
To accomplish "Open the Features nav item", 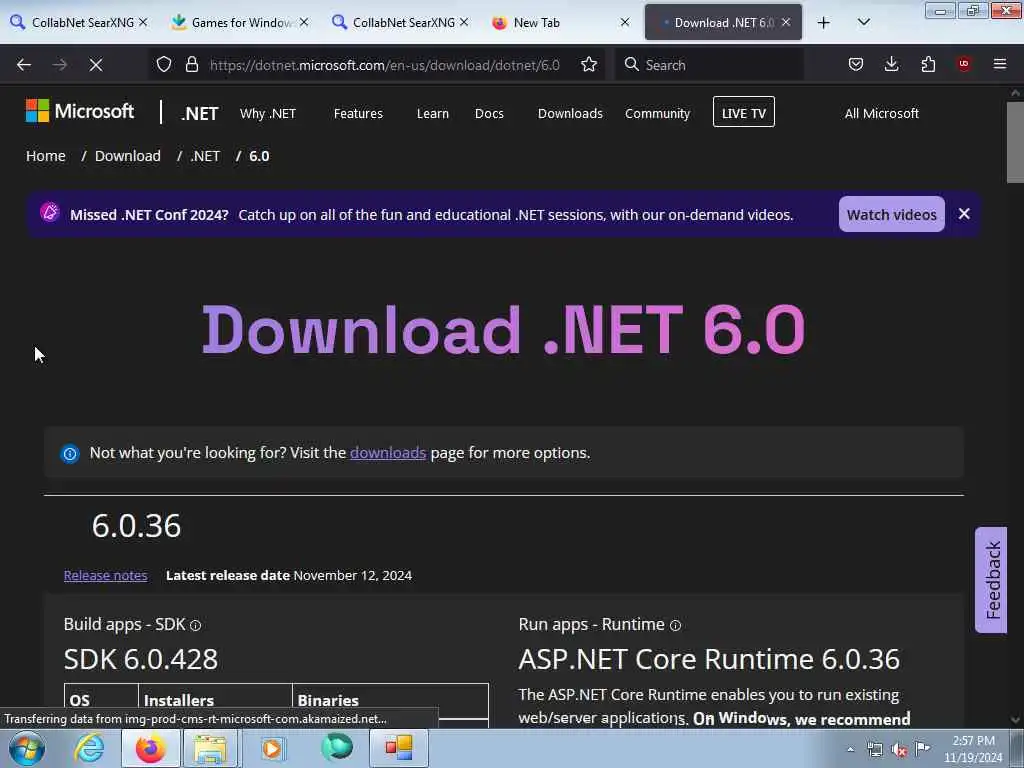I will pyautogui.click(x=359, y=114).
